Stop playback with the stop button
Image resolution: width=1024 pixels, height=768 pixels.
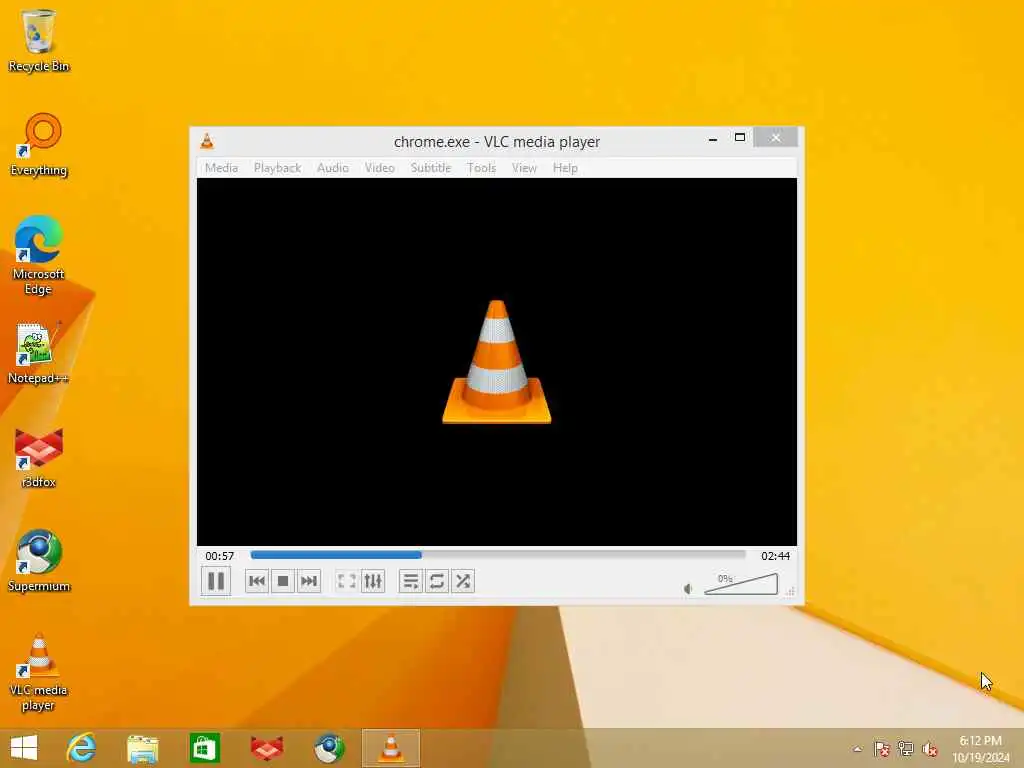click(x=283, y=581)
